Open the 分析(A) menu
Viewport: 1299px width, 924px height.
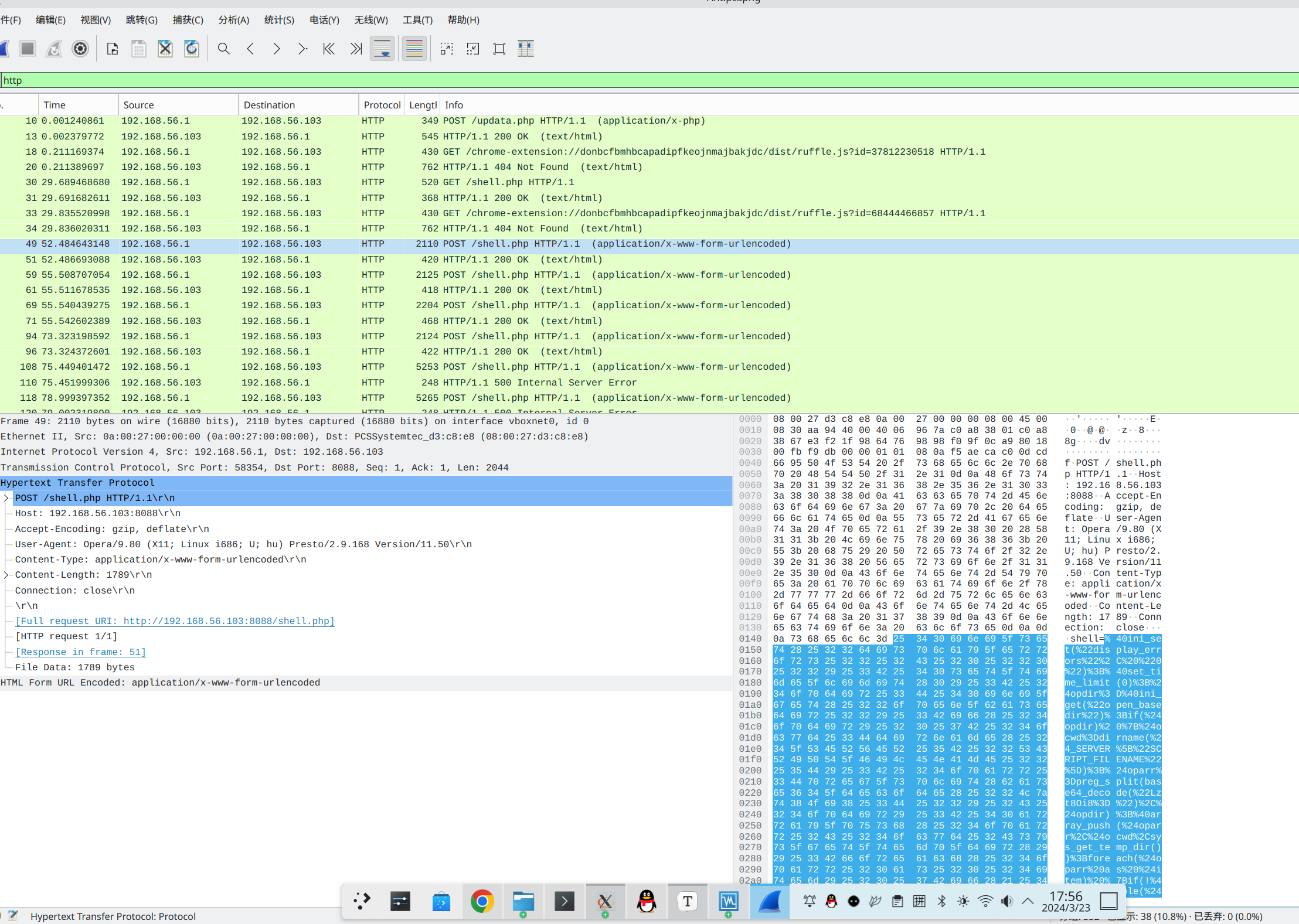233,20
